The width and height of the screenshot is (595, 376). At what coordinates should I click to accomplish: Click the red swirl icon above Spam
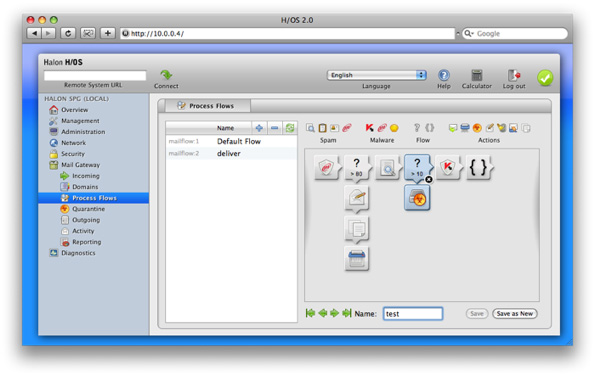[347, 128]
